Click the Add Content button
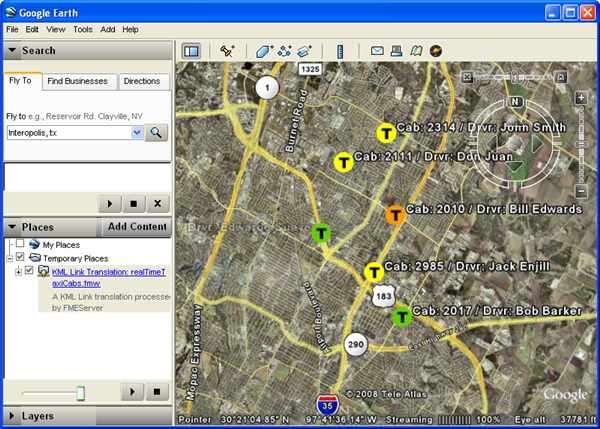Screen dimensions: 600x429 pyautogui.click(x=137, y=227)
